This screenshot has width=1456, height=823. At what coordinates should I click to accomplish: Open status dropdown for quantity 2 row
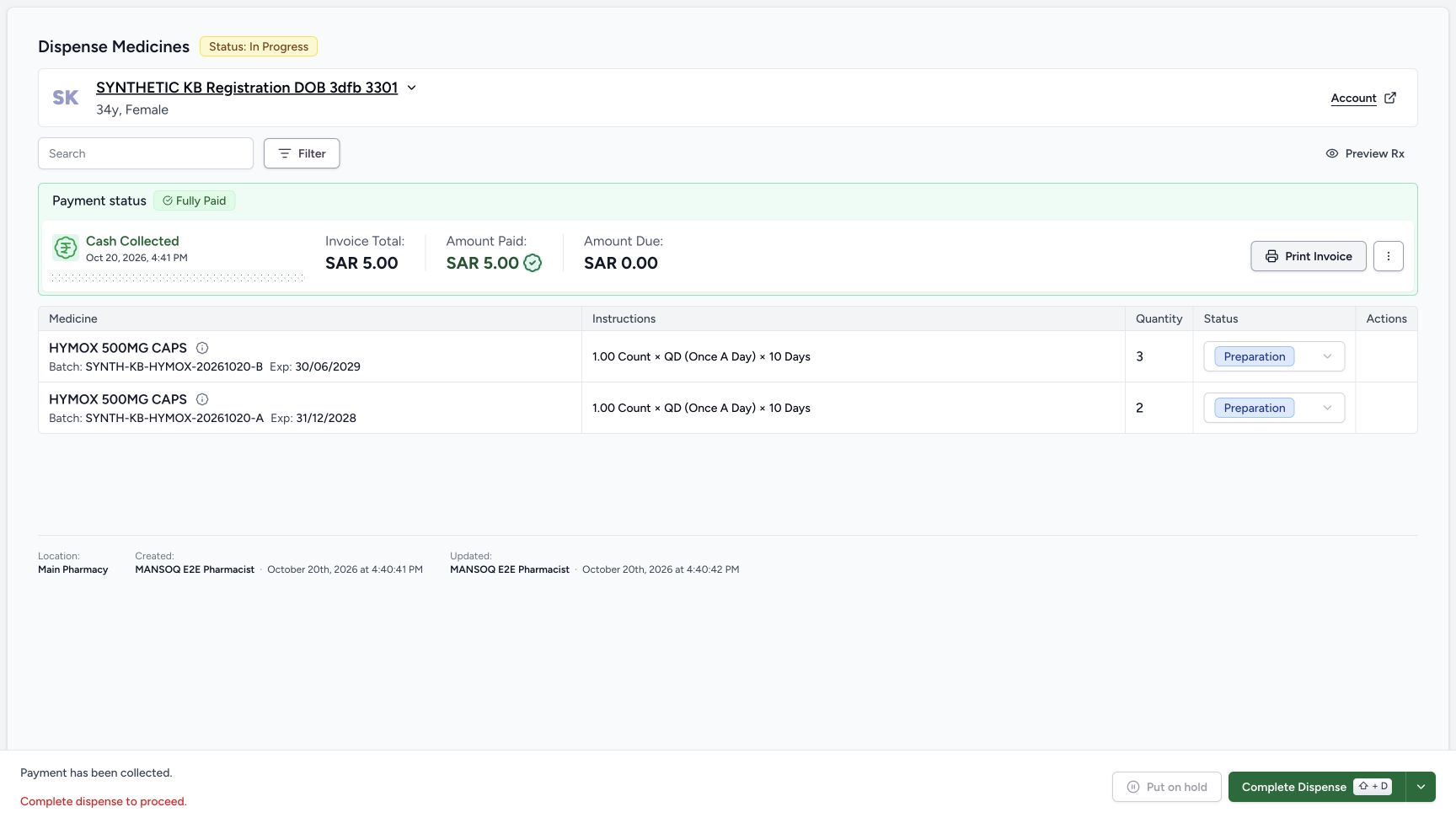(x=1274, y=408)
